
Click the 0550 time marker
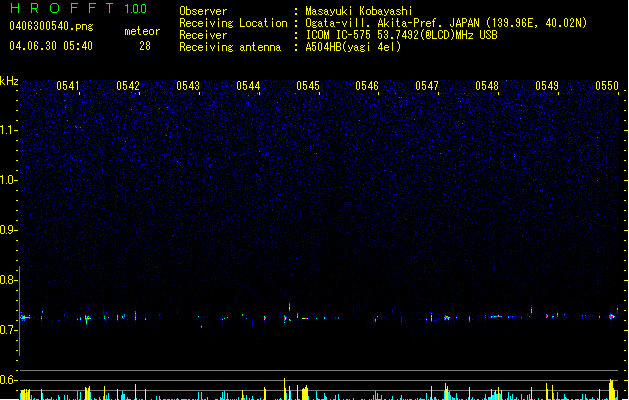[607, 86]
